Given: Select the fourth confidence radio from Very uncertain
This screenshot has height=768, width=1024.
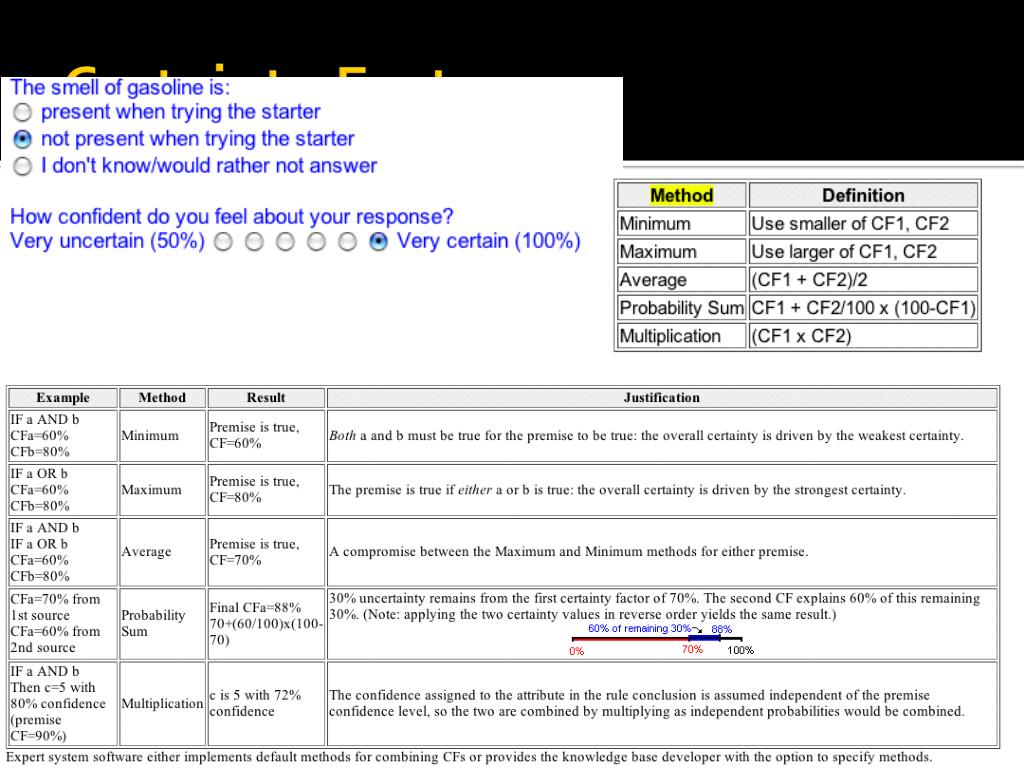Looking at the screenshot, I should pyautogui.click(x=316, y=242).
